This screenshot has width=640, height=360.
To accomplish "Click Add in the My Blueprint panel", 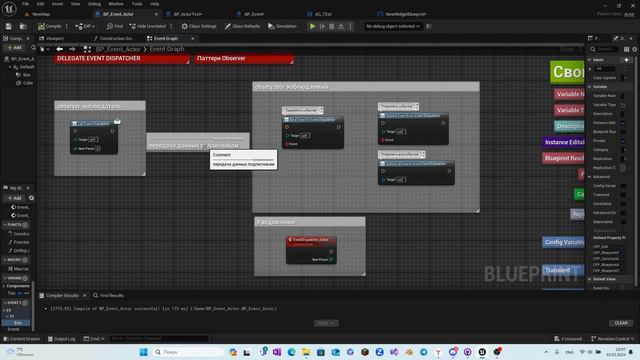I will point(15,198).
